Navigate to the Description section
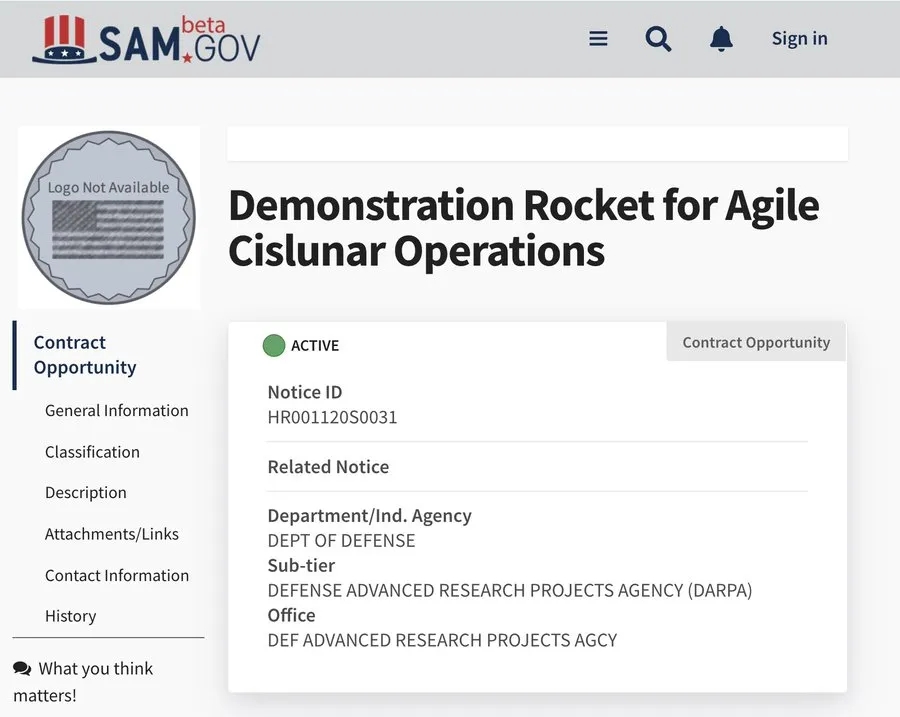The width and height of the screenshot is (900, 717). [x=86, y=493]
